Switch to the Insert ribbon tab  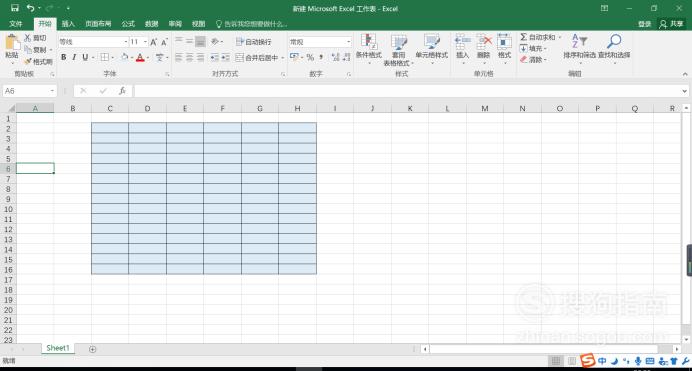(68, 24)
